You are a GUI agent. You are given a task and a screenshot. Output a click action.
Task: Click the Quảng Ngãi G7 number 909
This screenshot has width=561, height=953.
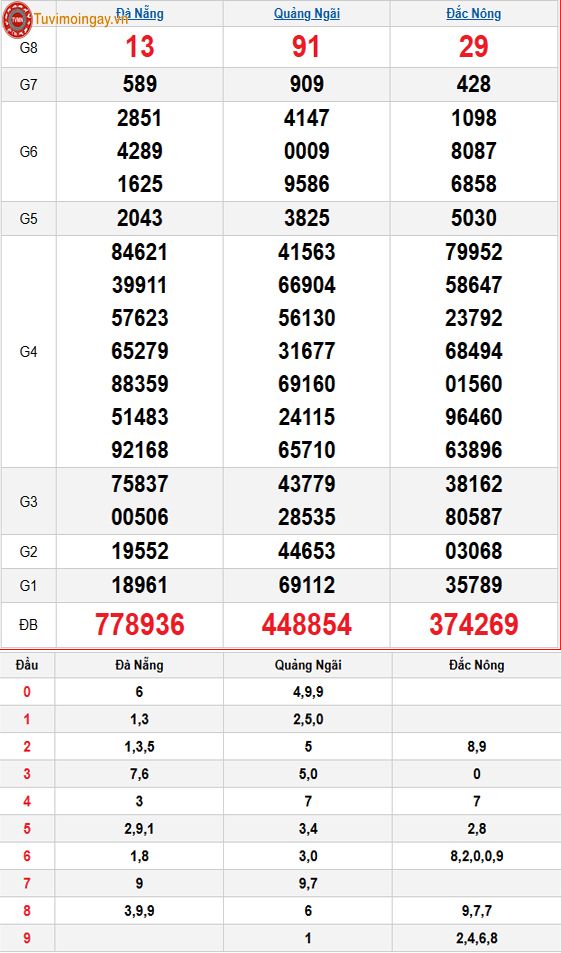tap(307, 84)
